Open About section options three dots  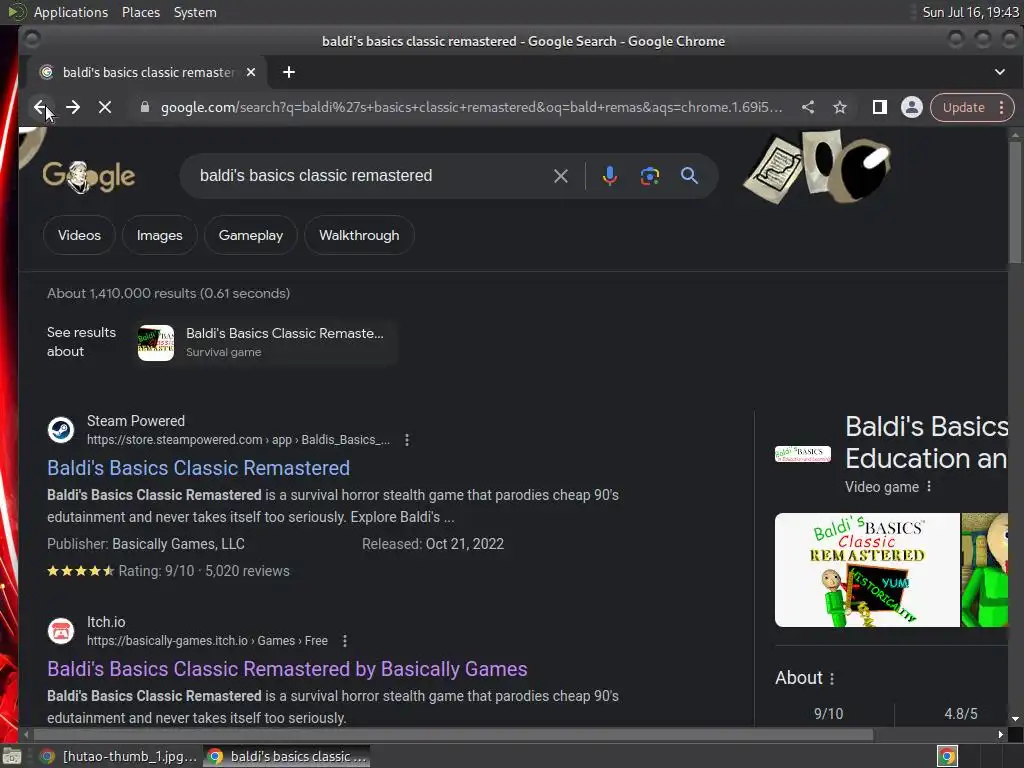pos(832,679)
